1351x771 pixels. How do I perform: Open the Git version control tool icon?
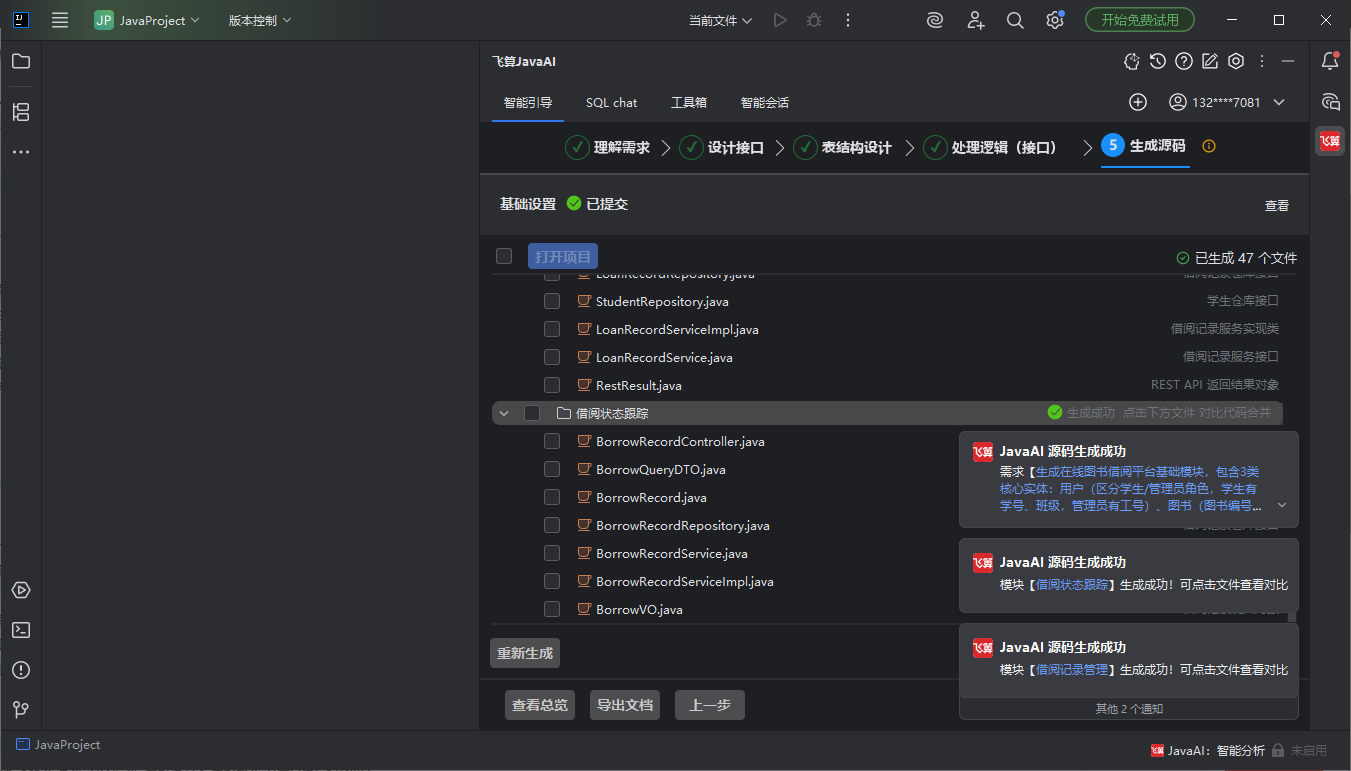pyautogui.click(x=21, y=710)
